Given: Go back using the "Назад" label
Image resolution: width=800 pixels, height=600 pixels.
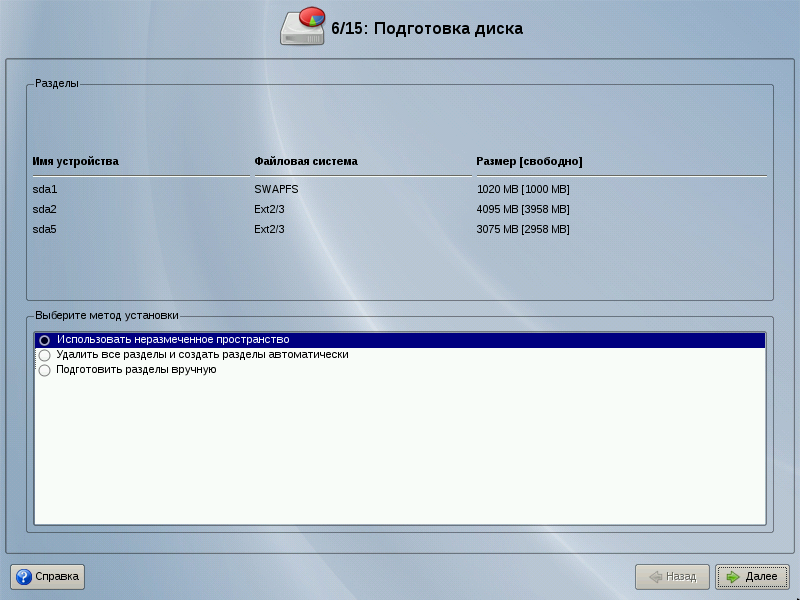Looking at the screenshot, I should (x=681, y=577).
